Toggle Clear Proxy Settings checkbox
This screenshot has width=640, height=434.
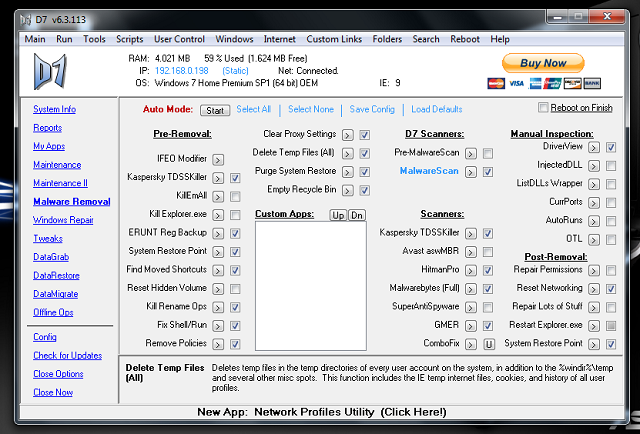[365, 135]
